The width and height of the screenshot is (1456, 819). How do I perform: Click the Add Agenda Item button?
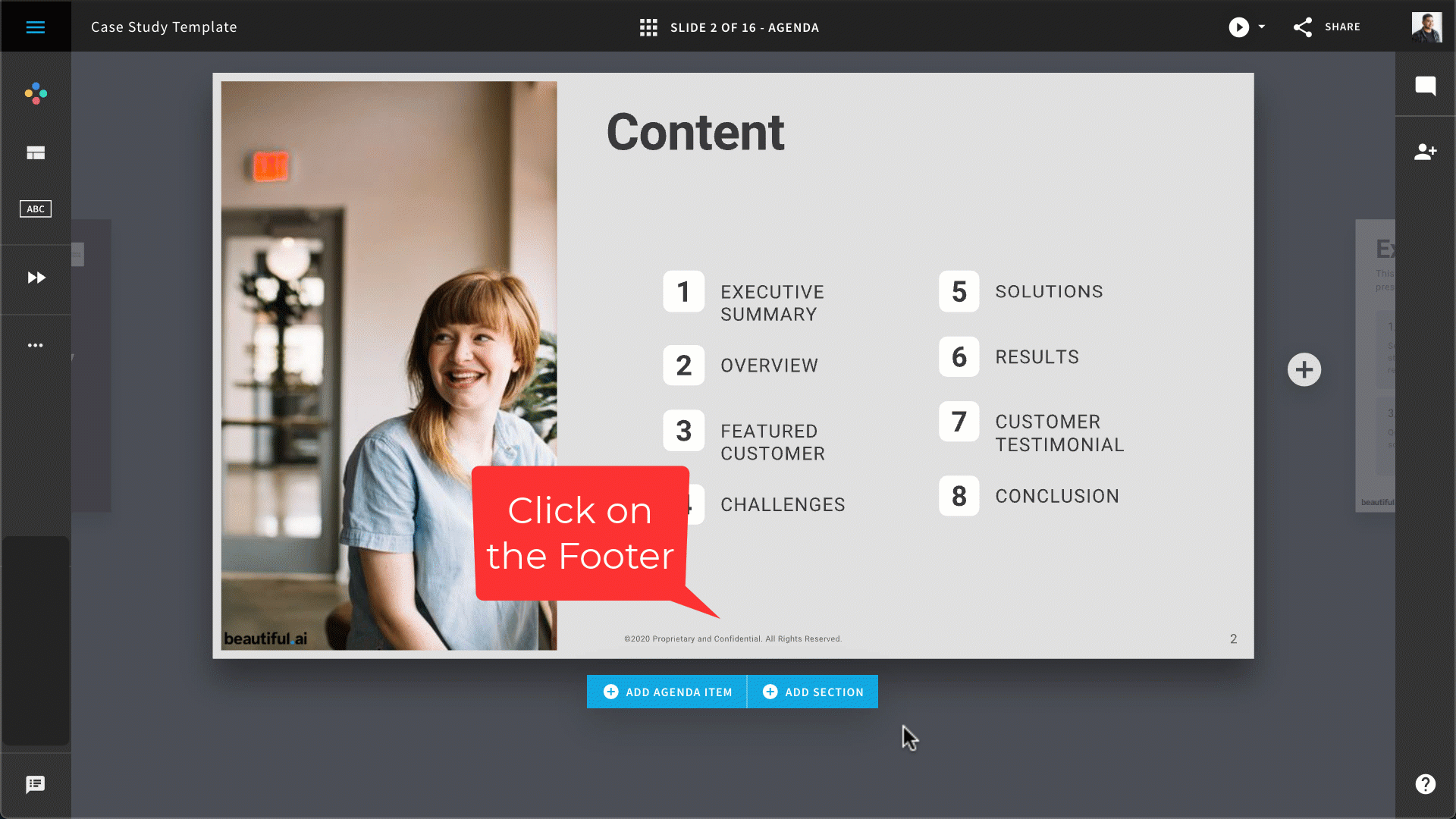point(668,692)
